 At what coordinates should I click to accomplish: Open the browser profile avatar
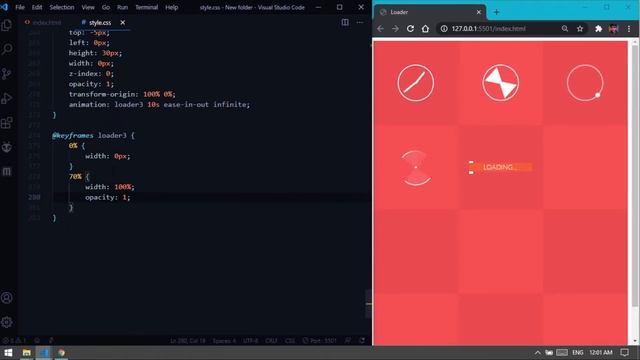pyautogui.click(x=613, y=29)
